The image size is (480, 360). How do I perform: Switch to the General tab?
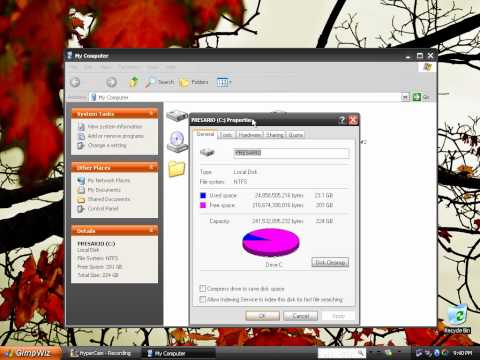pos(205,134)
